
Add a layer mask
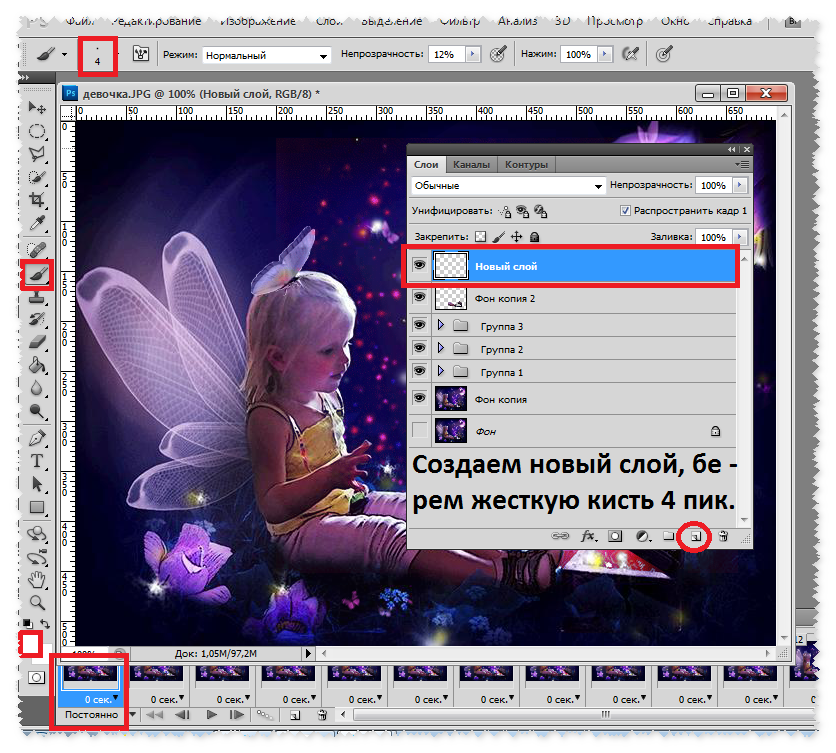615,536
